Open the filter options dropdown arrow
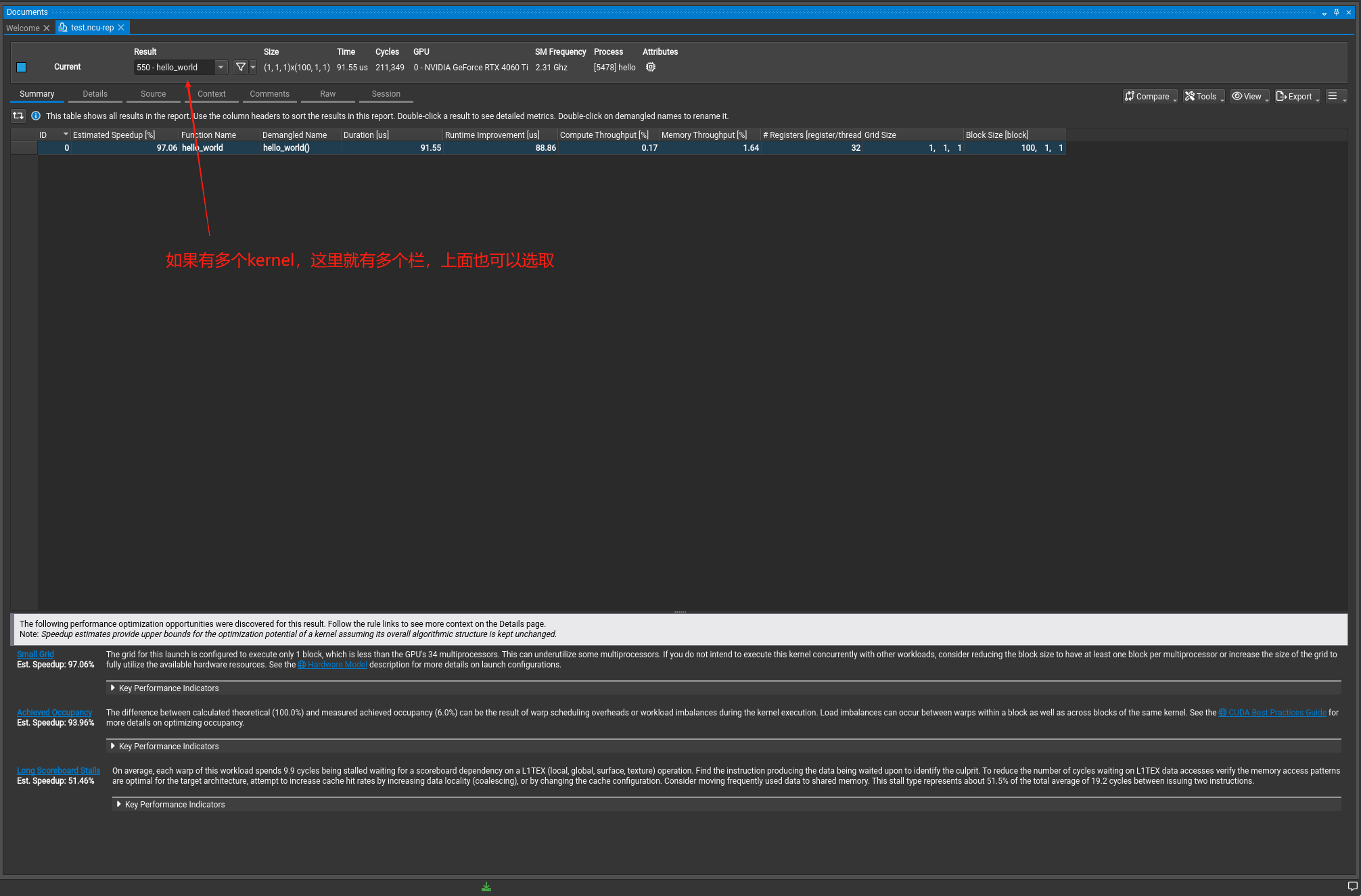 click(x=253, y=67)
